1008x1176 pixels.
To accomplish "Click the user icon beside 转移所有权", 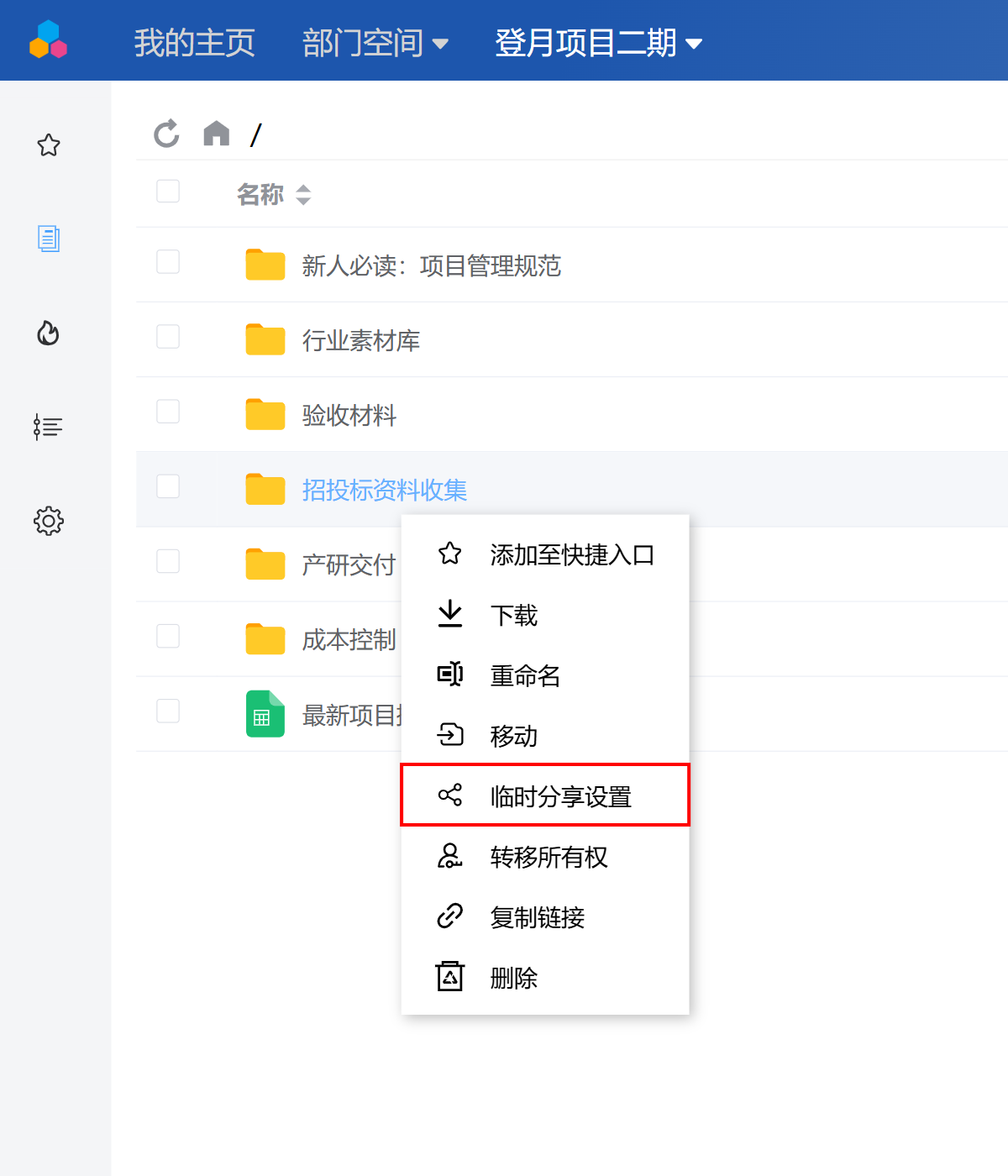I will click(450, 856).
